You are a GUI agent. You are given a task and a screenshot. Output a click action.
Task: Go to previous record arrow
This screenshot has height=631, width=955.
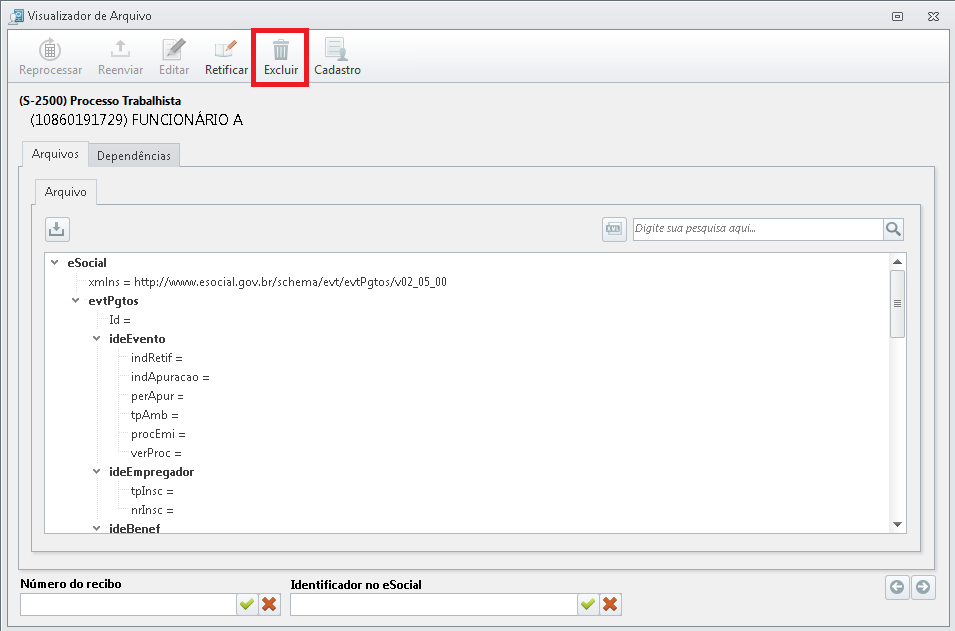coord(897,587)
